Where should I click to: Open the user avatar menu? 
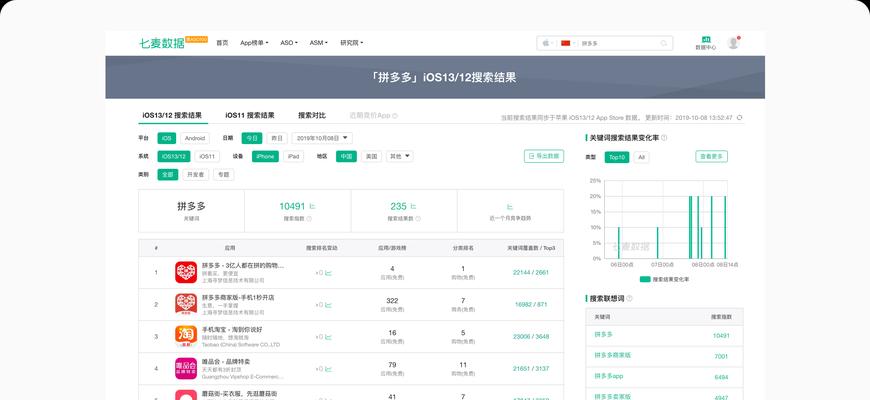tap(733, 43)
